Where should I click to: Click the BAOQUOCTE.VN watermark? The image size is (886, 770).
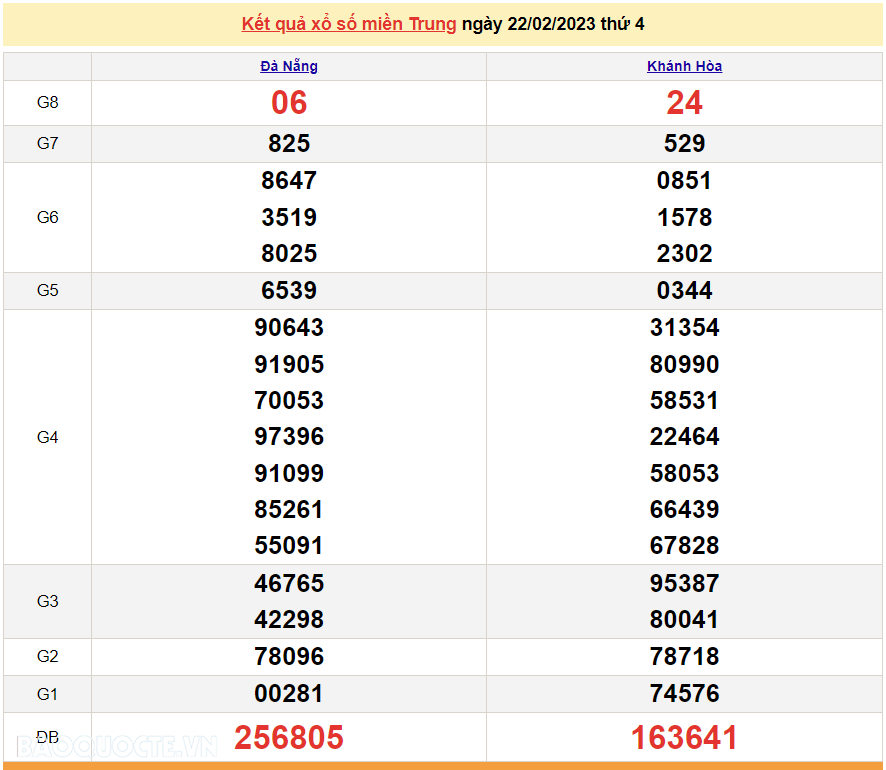[x=120, y=744]
